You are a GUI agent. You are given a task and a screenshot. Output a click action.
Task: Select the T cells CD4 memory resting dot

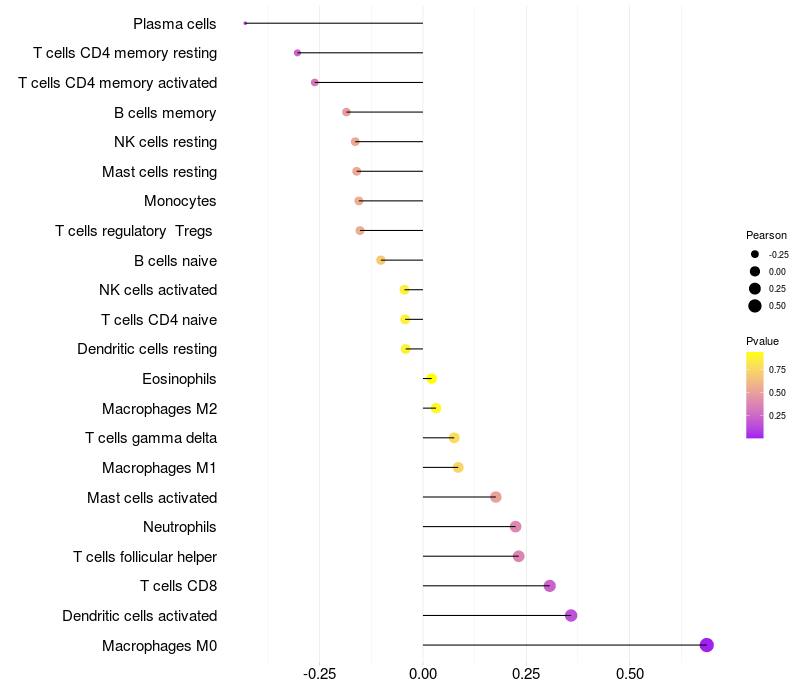click(297, 53)
